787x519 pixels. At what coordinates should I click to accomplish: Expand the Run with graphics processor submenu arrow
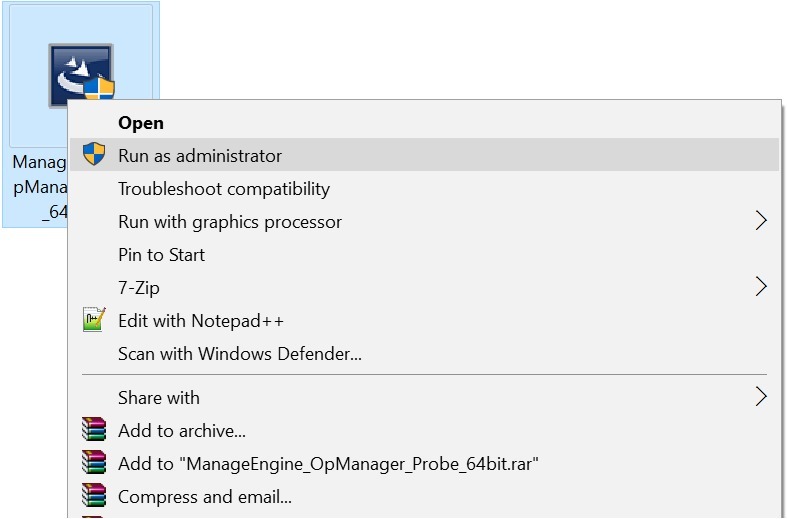[760, 221]
